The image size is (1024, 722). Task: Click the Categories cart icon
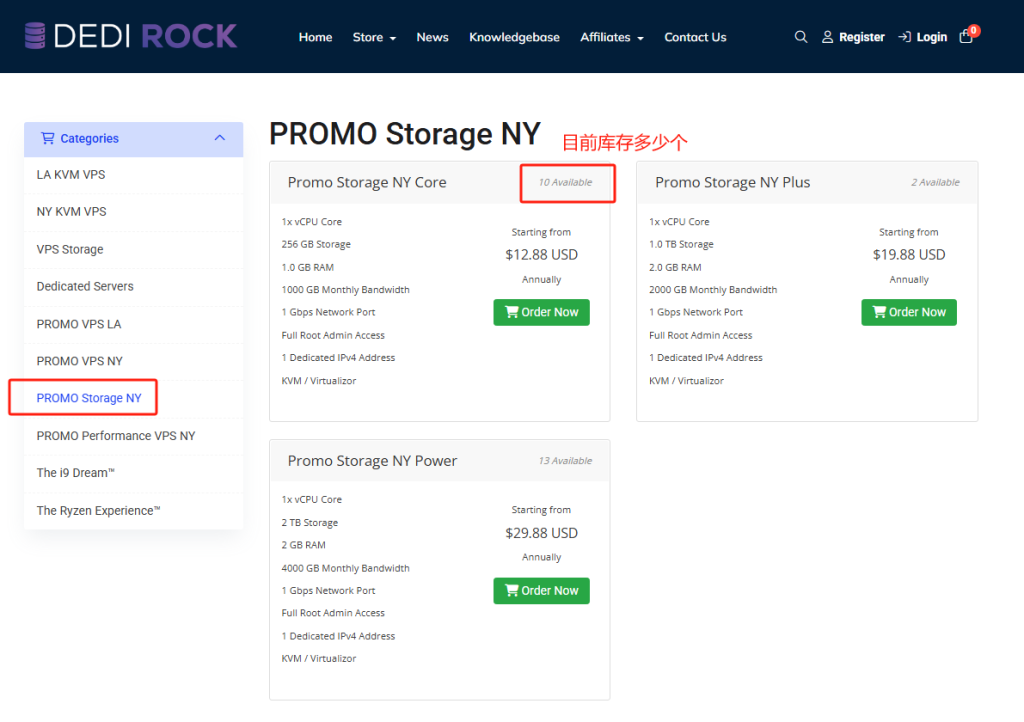tap(48, 138)
